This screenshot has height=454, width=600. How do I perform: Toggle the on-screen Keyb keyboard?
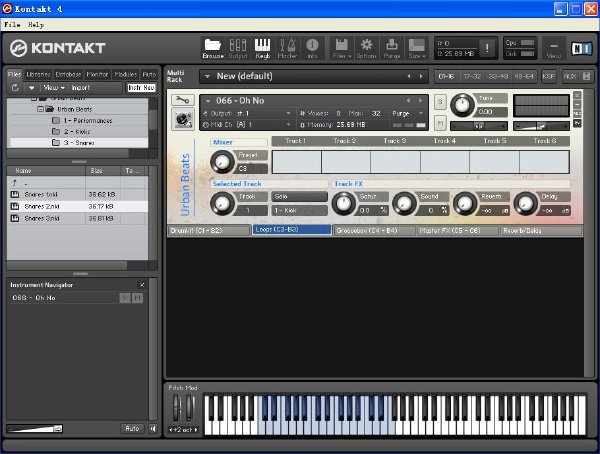[x=262, y=48]
